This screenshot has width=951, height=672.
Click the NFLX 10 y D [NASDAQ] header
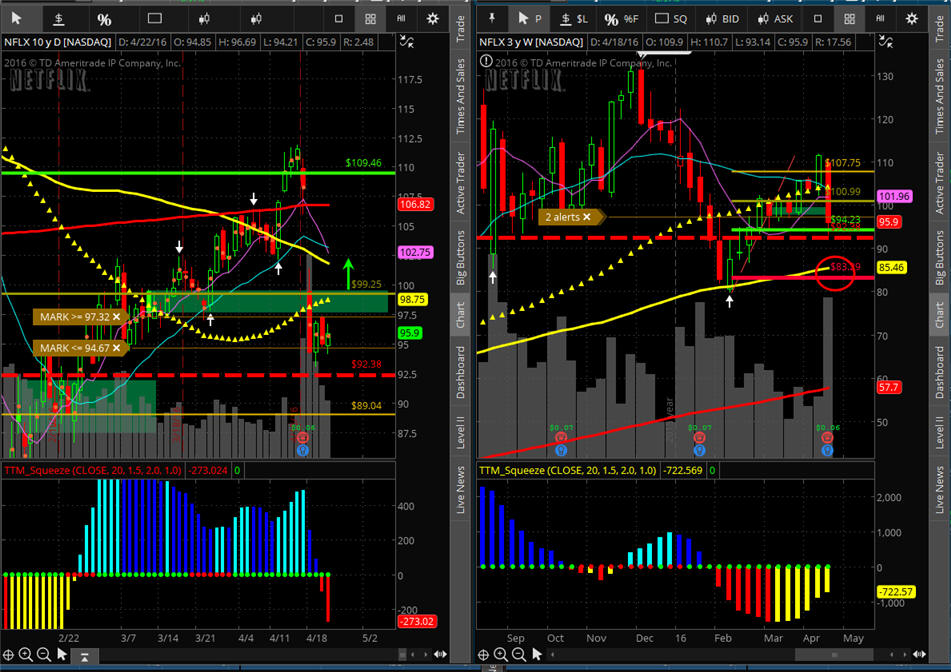[58, 42]
